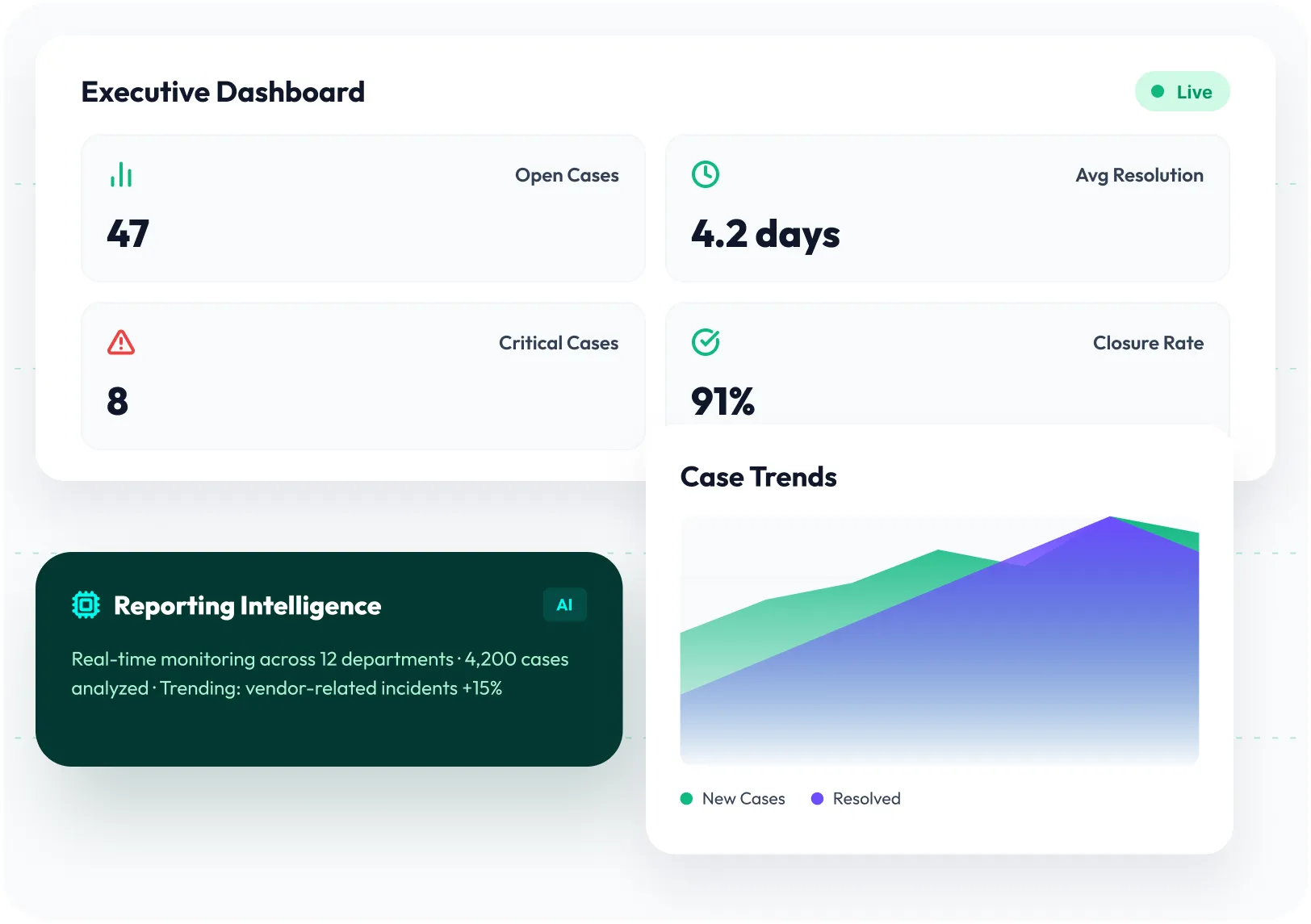Click the Resolved legend label

click(x=866, y=798)
